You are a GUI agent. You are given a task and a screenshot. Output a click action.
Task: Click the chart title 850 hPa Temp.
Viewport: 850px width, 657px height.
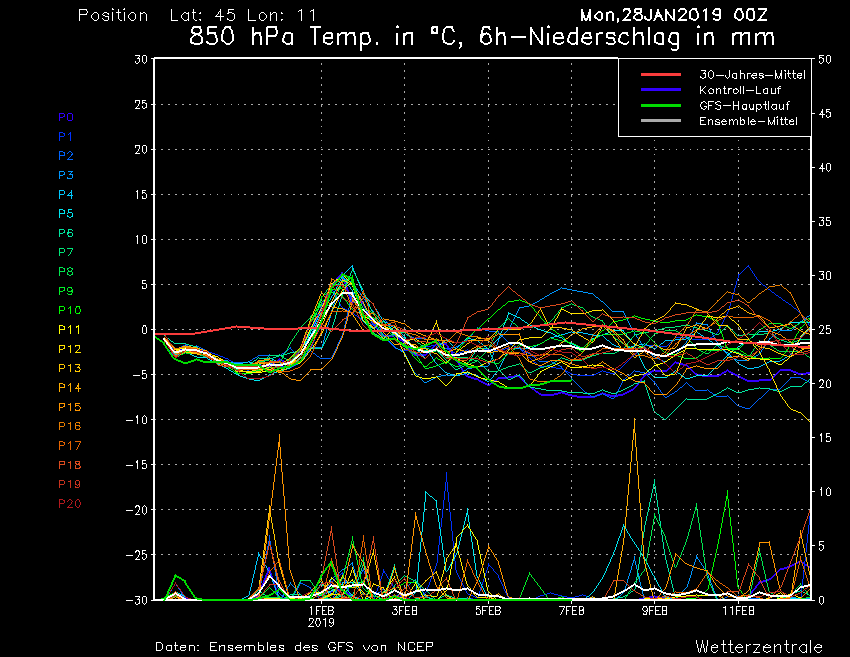point(482,37)
